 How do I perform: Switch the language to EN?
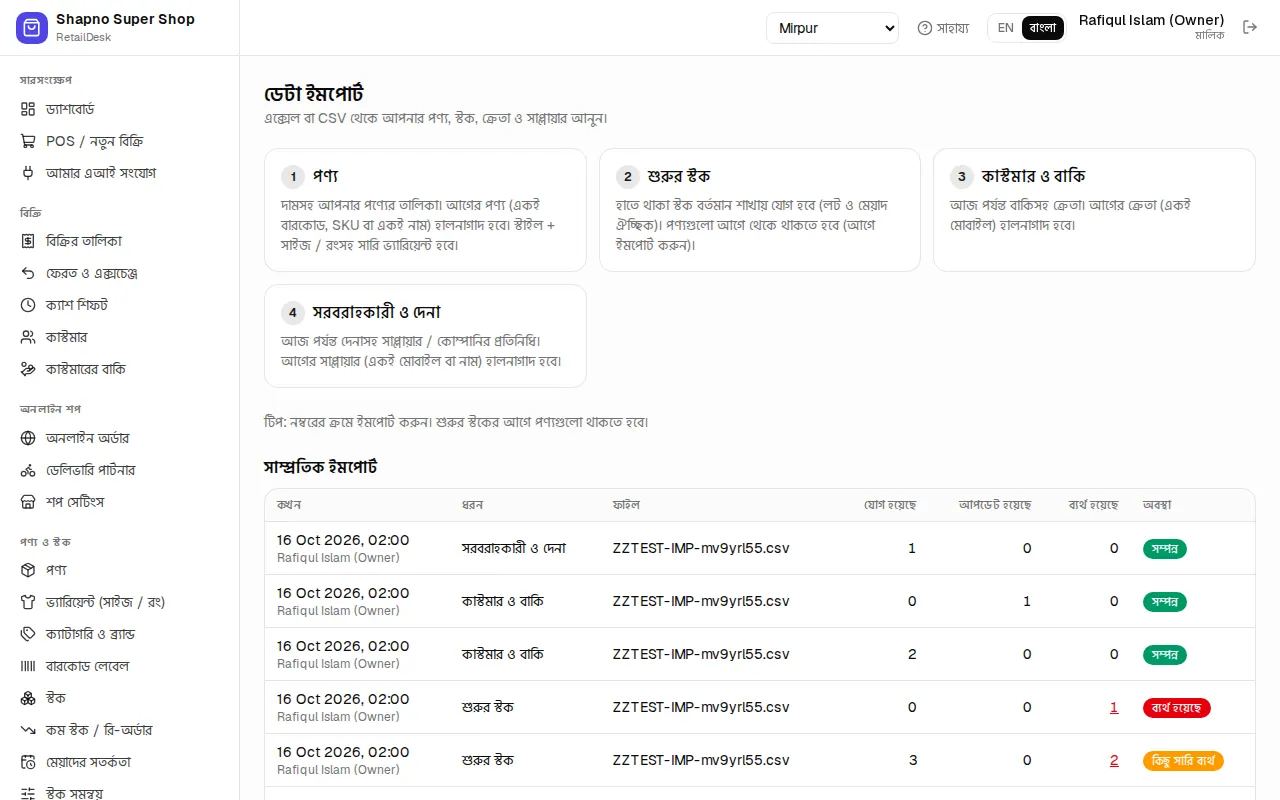tap(1005, 28)
